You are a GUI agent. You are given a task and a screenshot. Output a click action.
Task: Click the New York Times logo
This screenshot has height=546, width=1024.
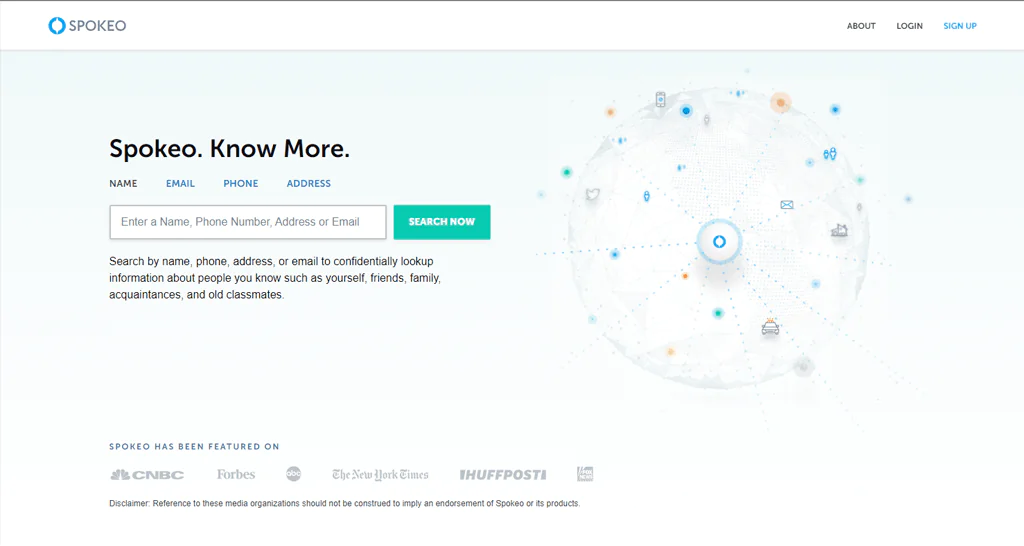pyautogui.click(x=380, y=475)
